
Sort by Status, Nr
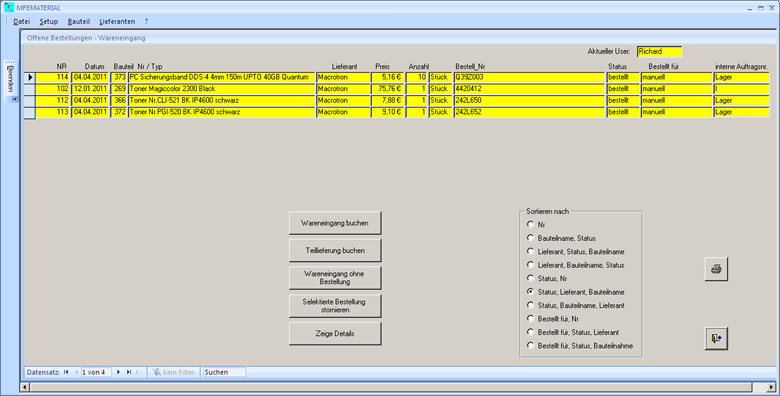click(x=530, y=278)
